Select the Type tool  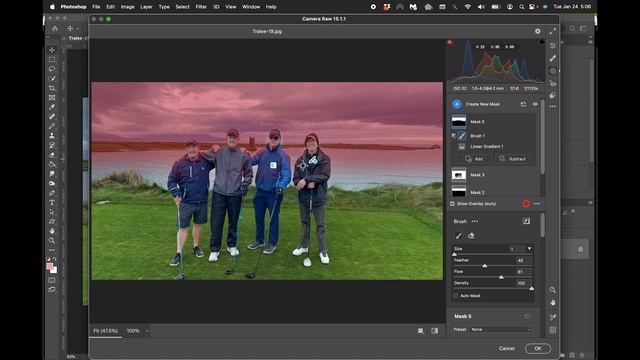click(x=52, y=203)
